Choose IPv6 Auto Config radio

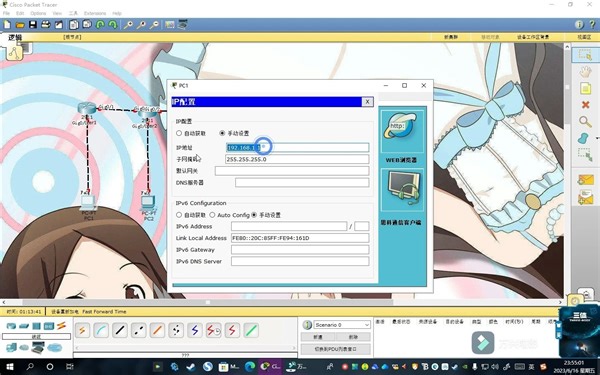coord(212,215)
